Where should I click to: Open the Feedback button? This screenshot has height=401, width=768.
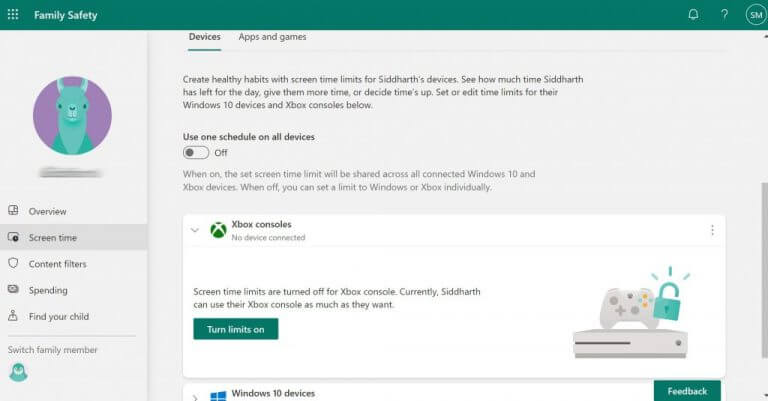pyautogui.click(x=687, y=391)
